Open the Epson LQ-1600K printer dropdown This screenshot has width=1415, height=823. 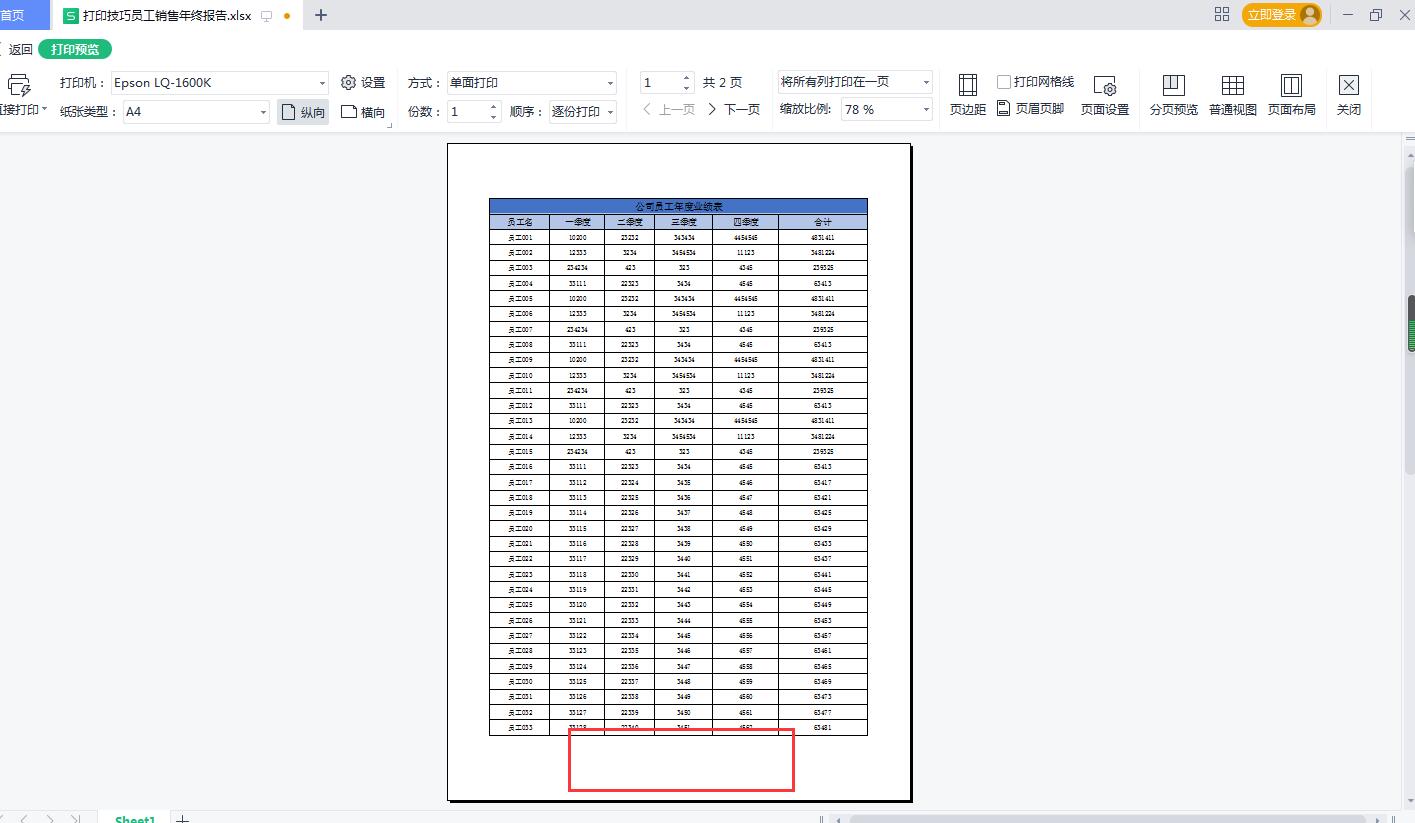click(322, 82)
